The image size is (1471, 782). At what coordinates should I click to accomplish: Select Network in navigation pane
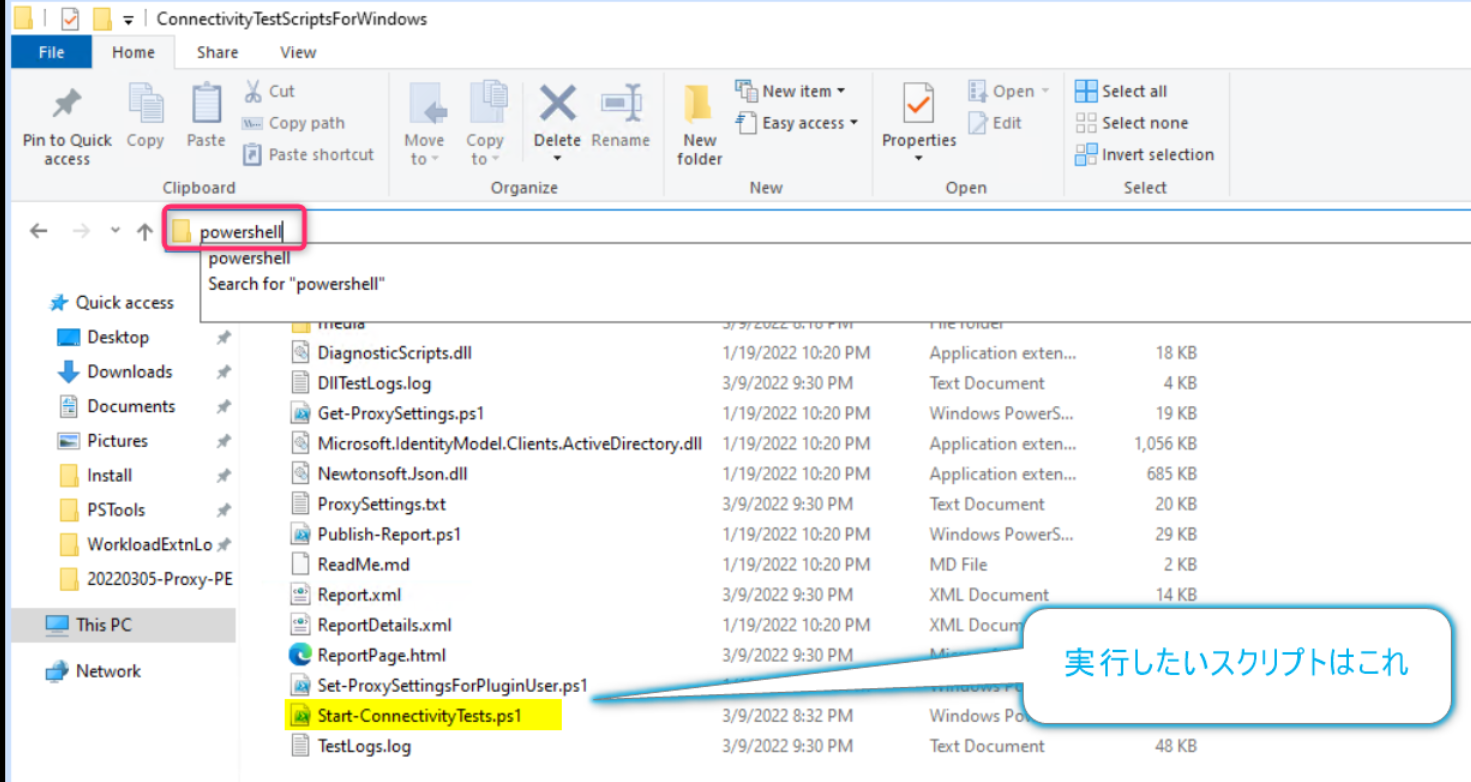94,671
